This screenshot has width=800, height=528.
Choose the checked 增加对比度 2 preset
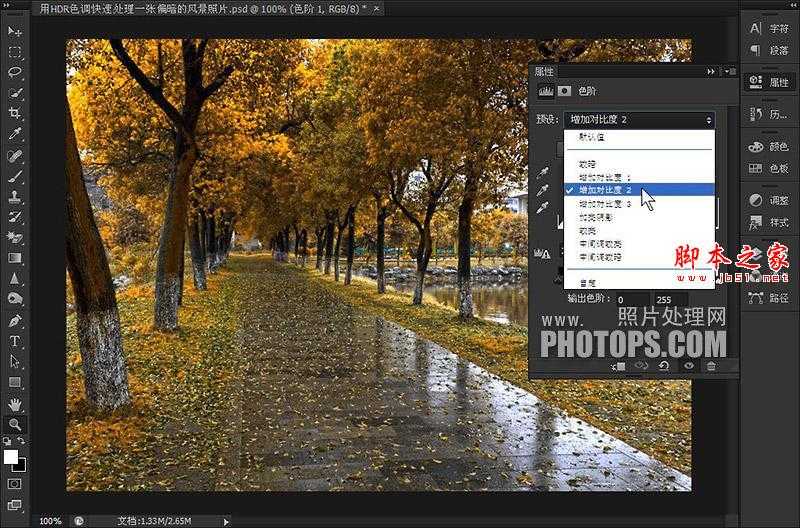[639, 190]
